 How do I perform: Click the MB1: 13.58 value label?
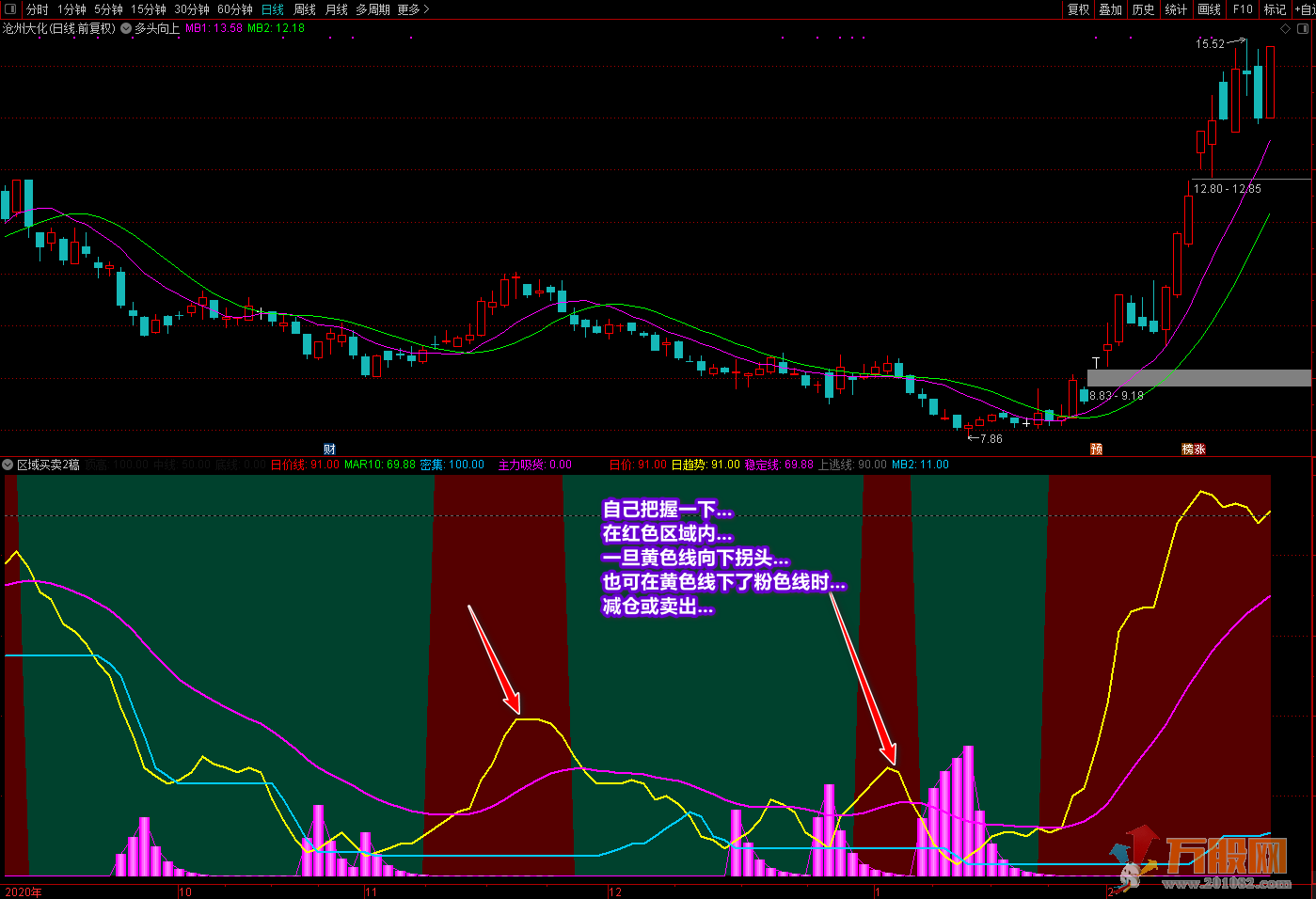click(214, 28)
